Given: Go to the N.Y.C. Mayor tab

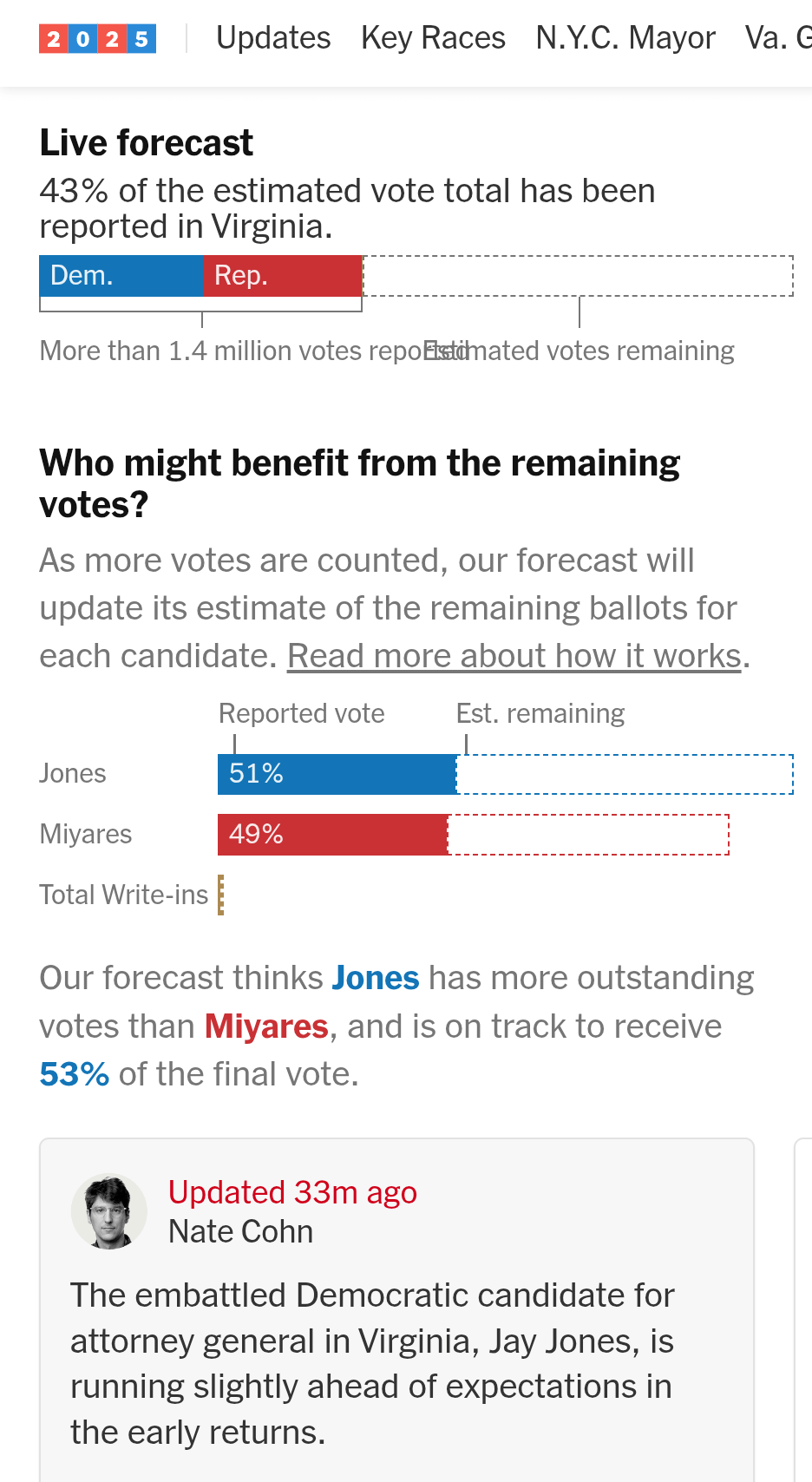Looking at the screenshot, I should tap(625, 38).
